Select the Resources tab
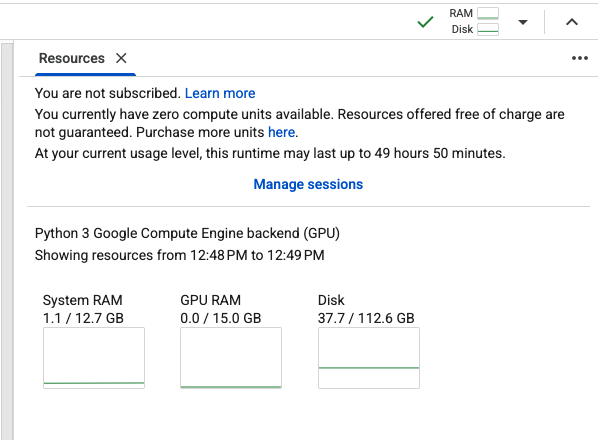The image size is (598, 440). click(x=72, y=58)
